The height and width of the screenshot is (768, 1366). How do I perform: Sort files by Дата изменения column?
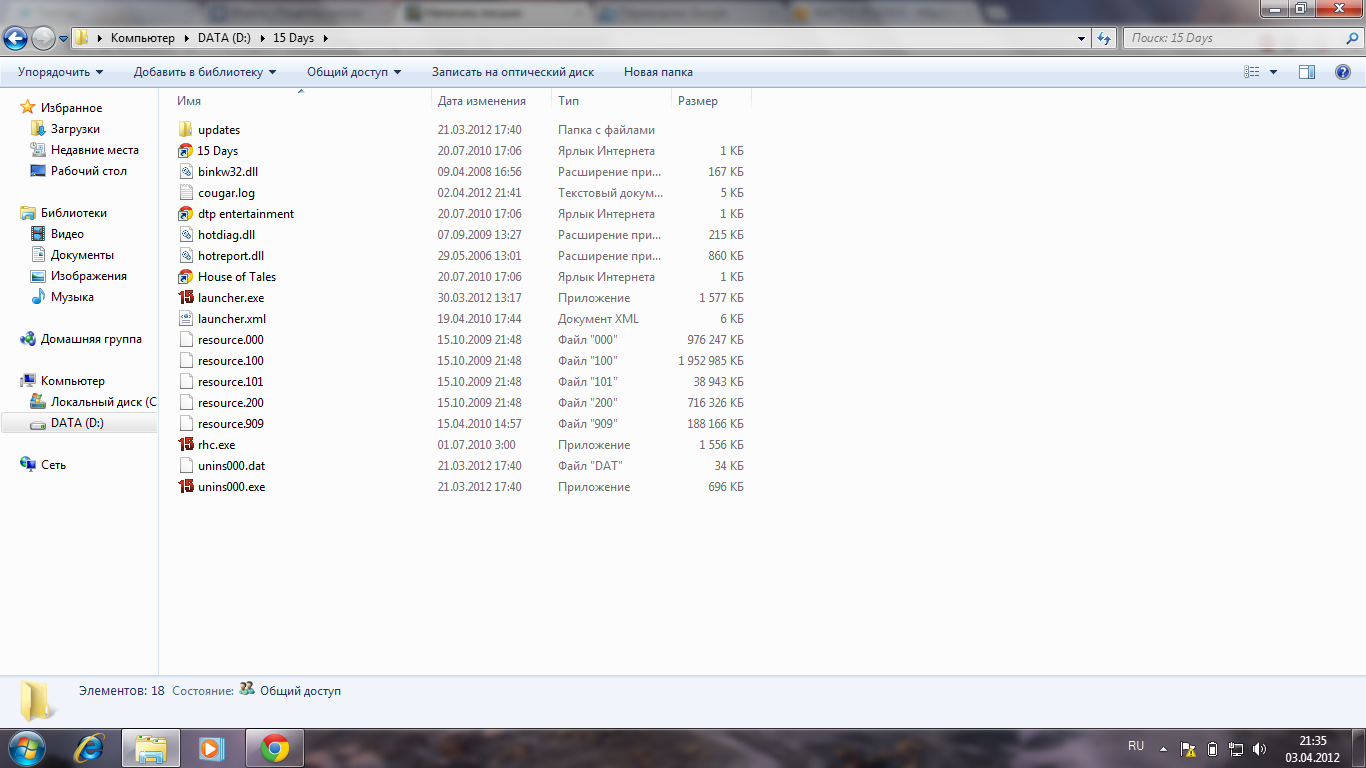[492, 101]
